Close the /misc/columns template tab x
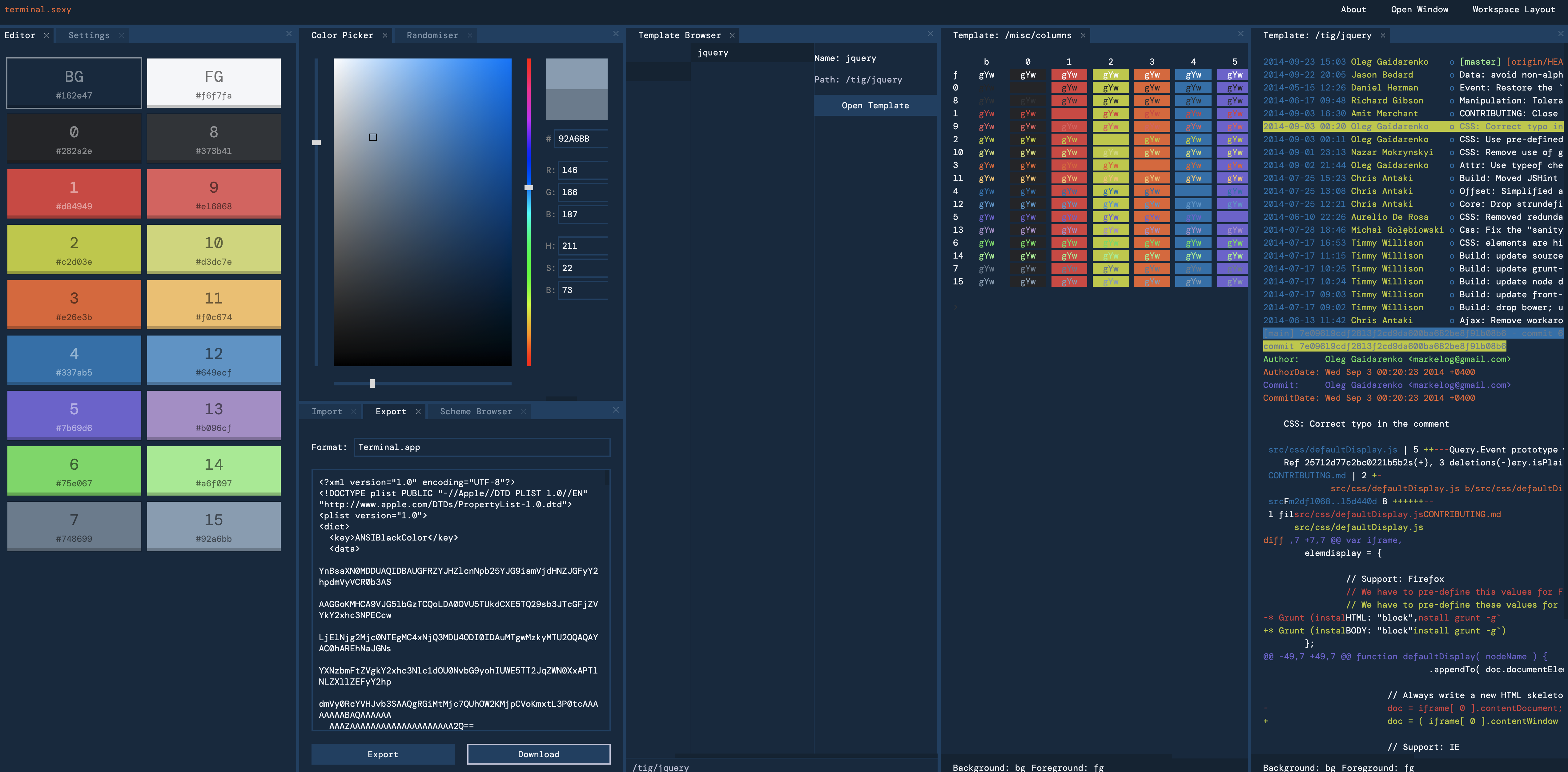1568x772 pixels. click(1083, 36)
